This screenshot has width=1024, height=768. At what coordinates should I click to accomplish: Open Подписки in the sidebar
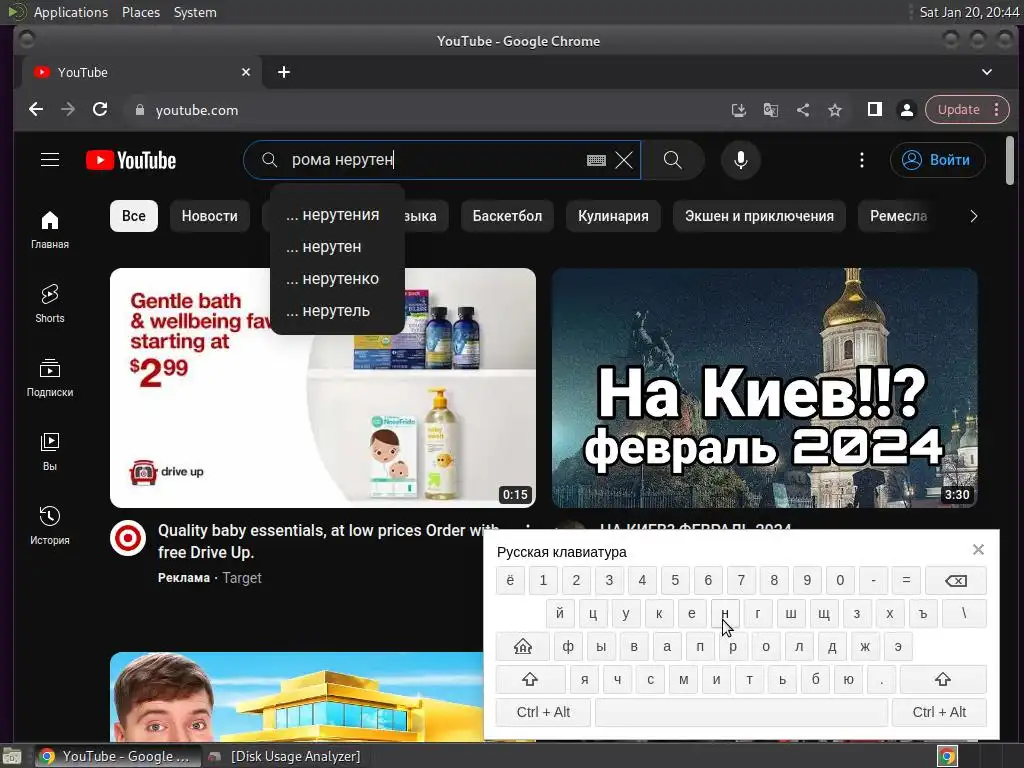[x=50, y=378]
